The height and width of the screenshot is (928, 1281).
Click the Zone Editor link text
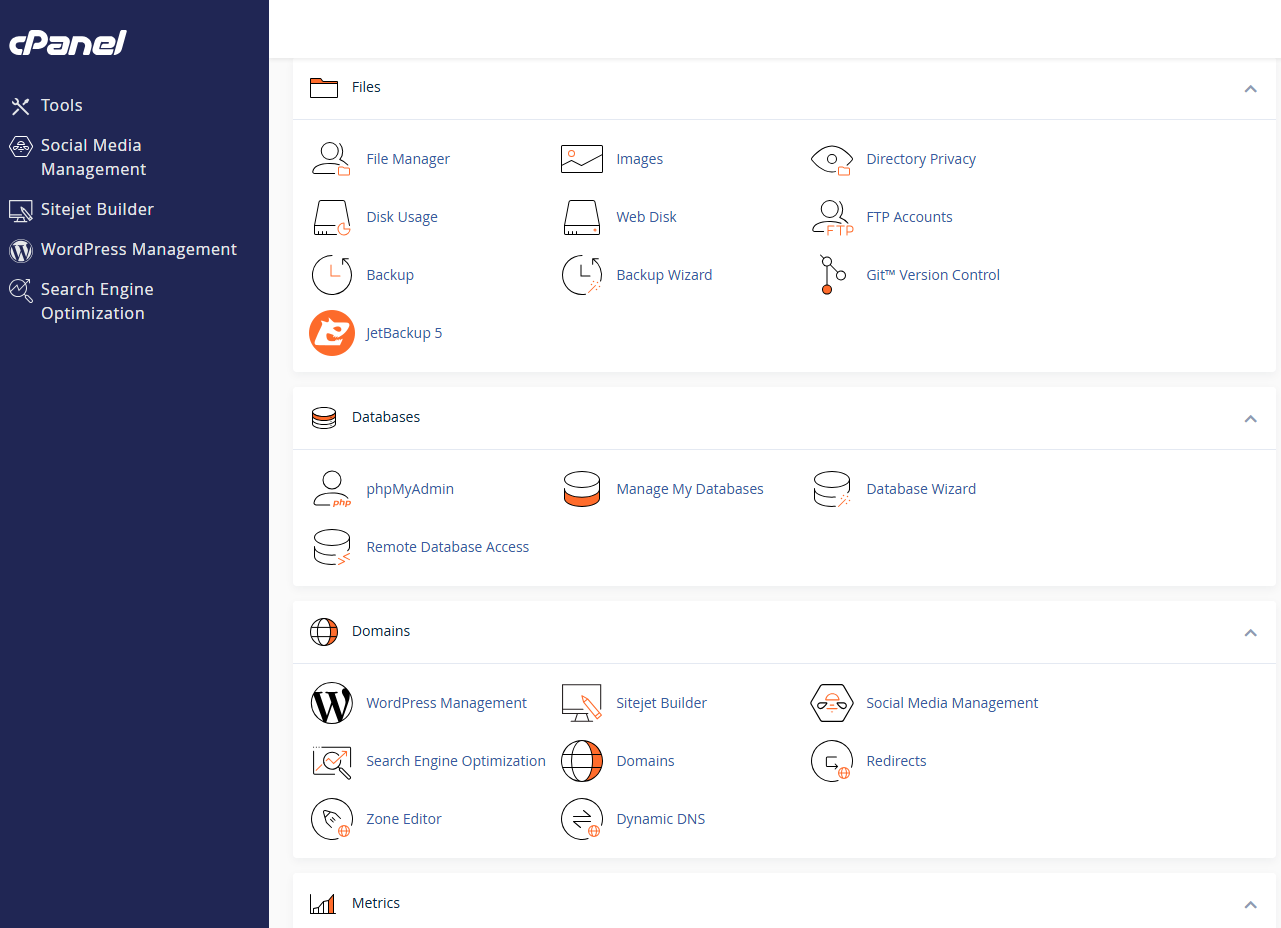[x=404, y=819]
